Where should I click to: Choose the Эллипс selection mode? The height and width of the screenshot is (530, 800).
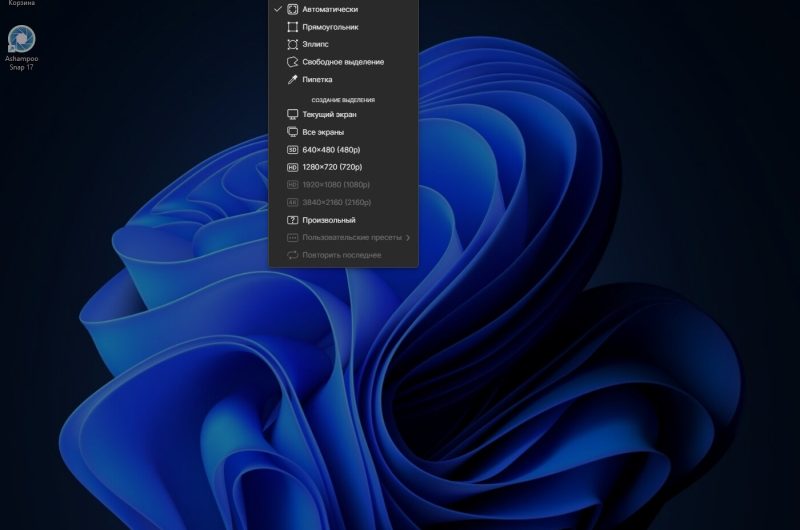pos(343,44)
